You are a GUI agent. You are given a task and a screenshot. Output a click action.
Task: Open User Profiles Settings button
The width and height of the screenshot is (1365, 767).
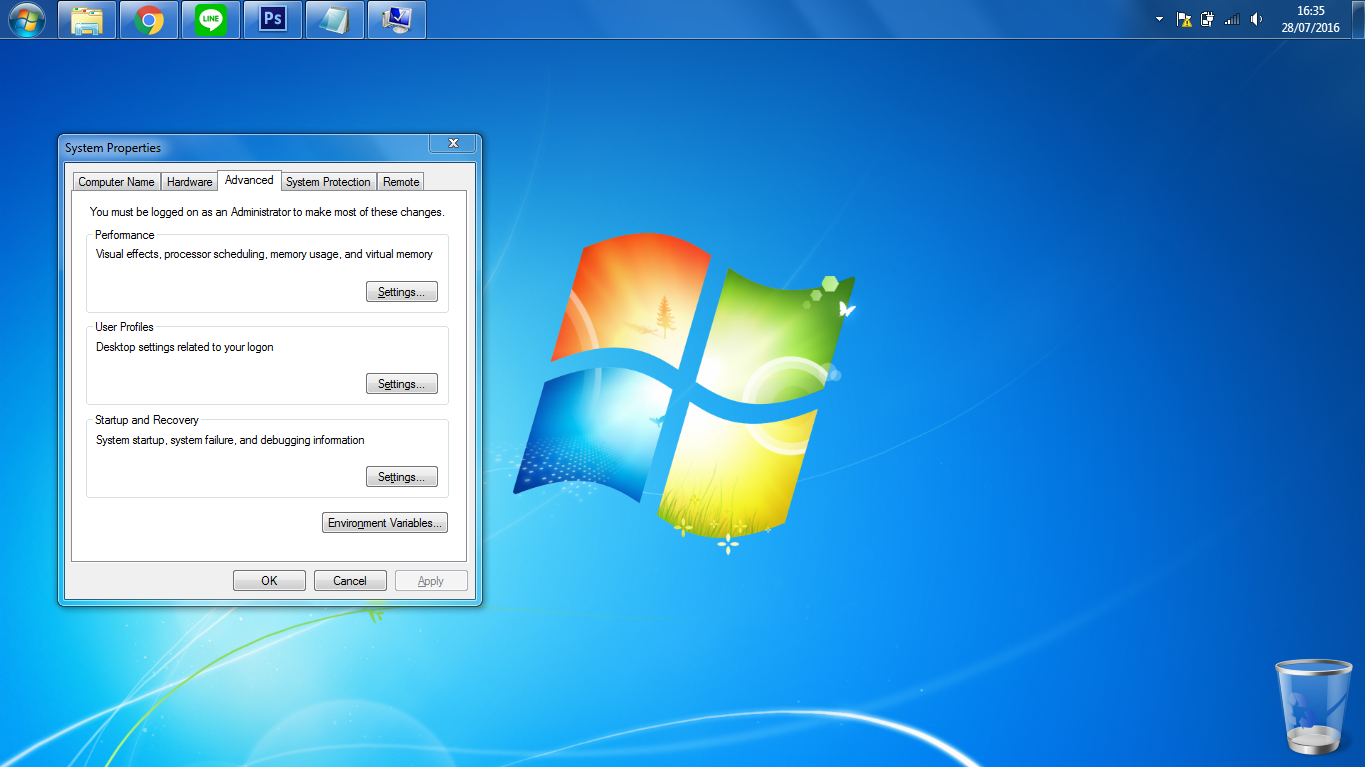pos(402,384)
